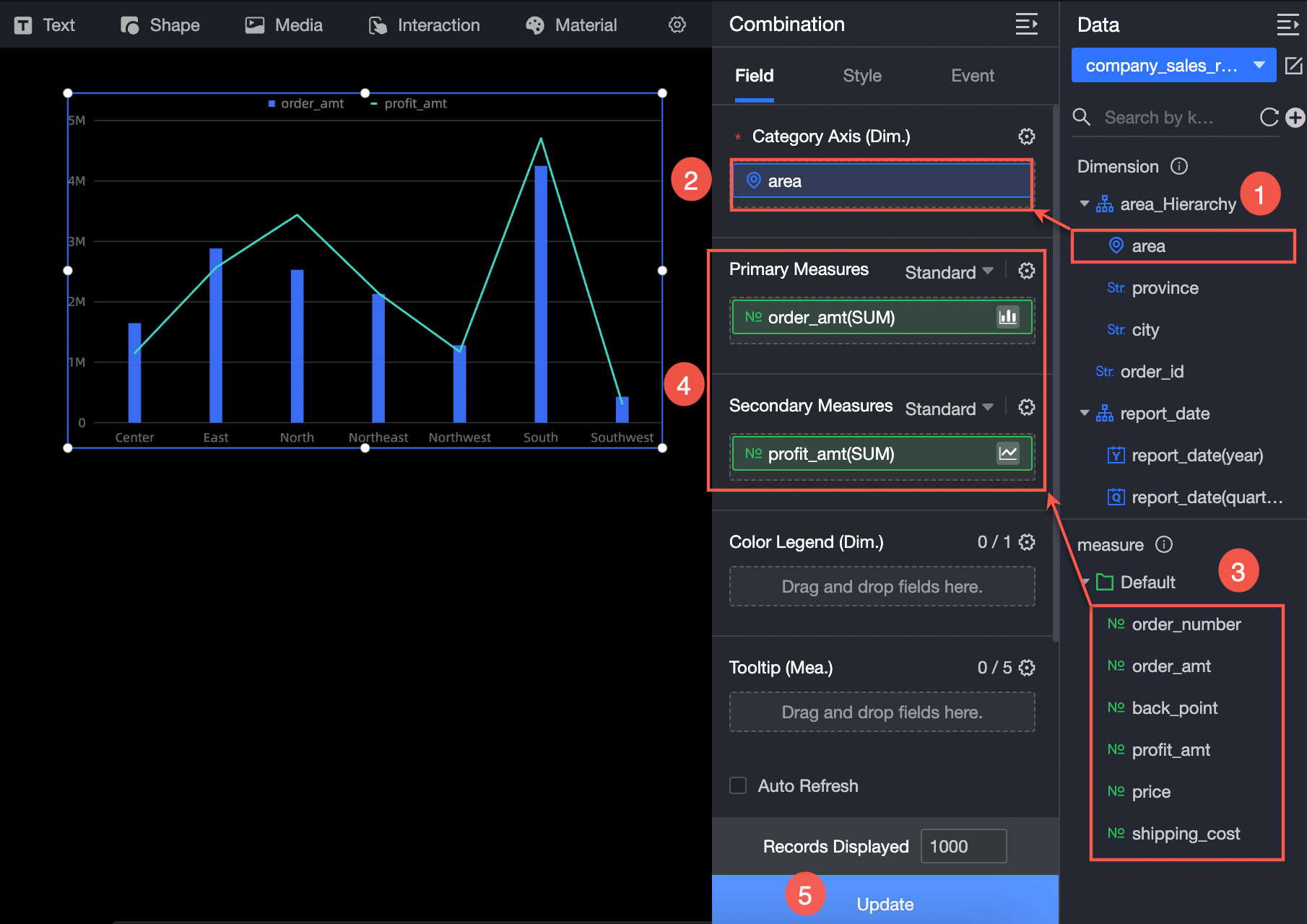Collapse the Default measure folder
1307x924 pixels.
(1085, 582)
